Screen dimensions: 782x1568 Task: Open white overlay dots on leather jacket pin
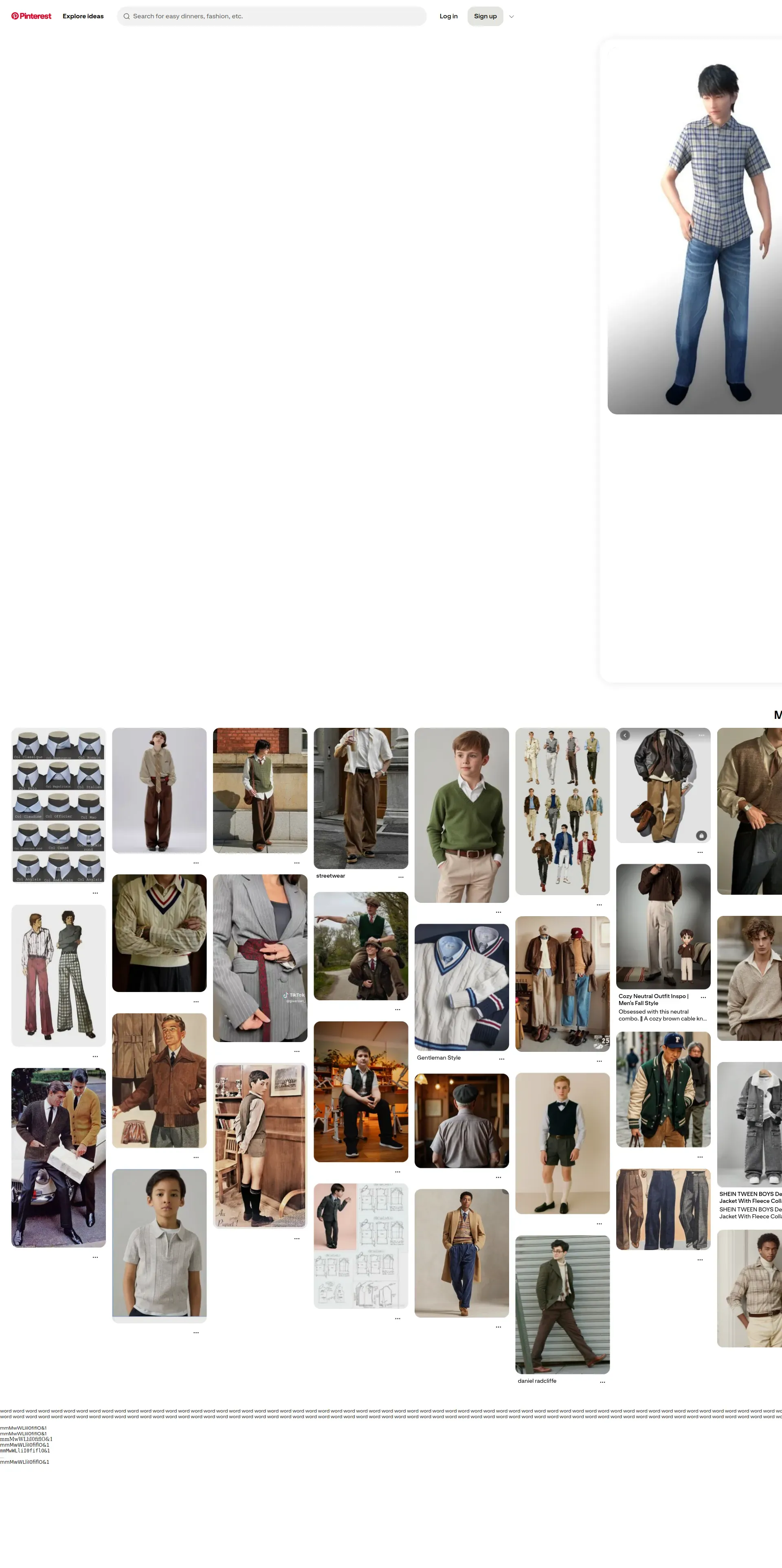pos(701,735)
